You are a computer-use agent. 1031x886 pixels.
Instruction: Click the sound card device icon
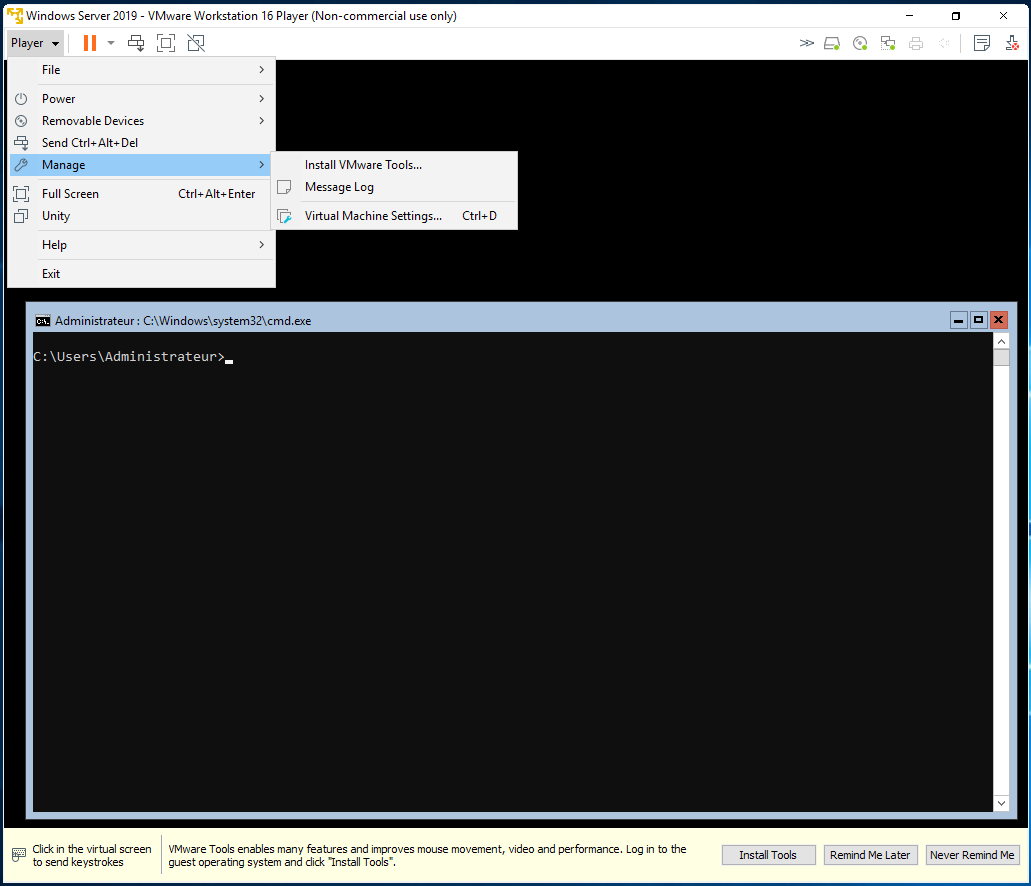(x=944, y=43)
